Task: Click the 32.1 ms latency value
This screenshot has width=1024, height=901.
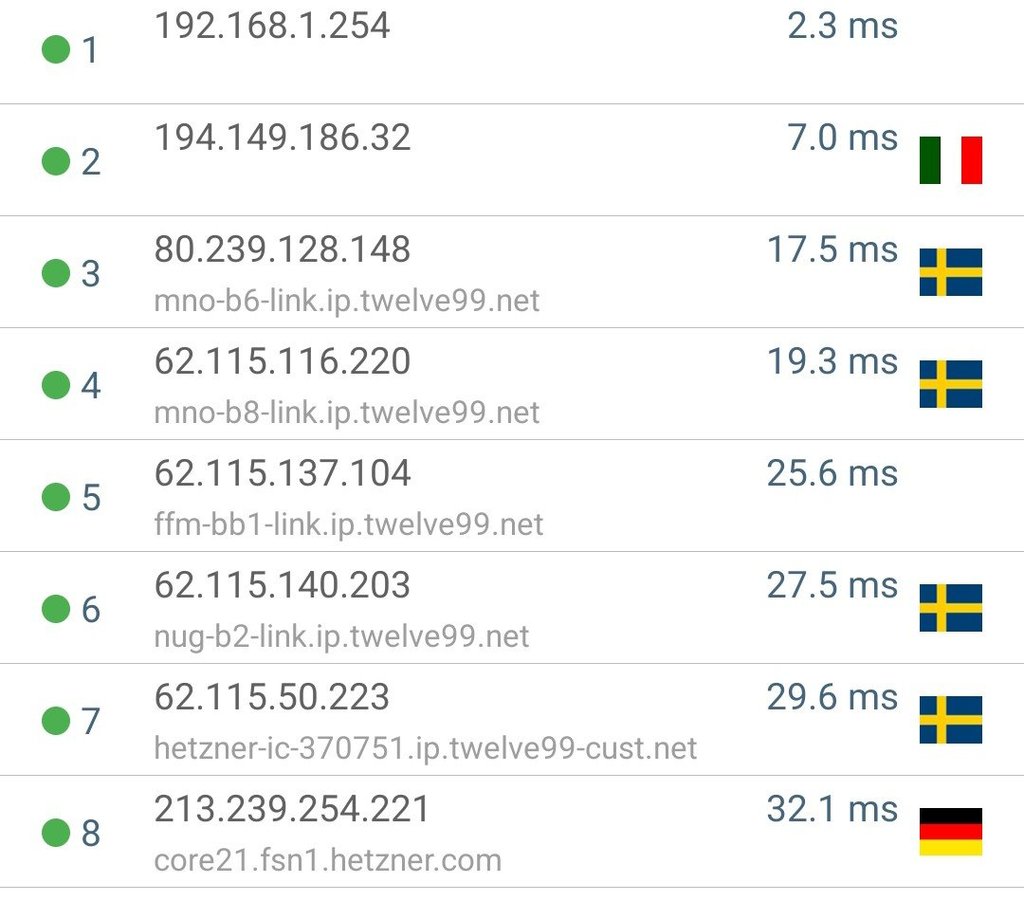Action: pyautogui.click(x=832, y=810)
